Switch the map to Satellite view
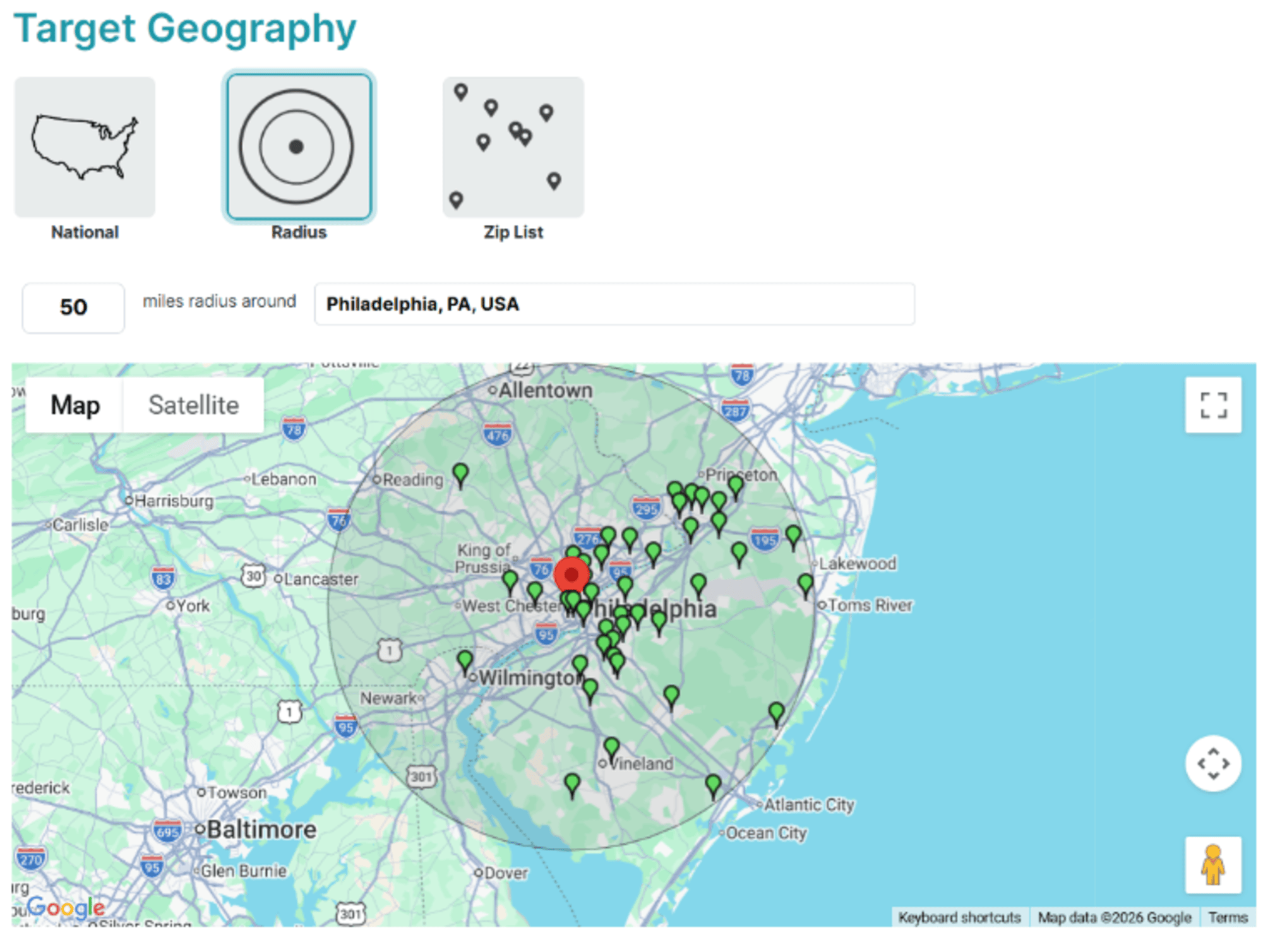Viewport: 1263px width, 952px height. (x=193, y=405)
